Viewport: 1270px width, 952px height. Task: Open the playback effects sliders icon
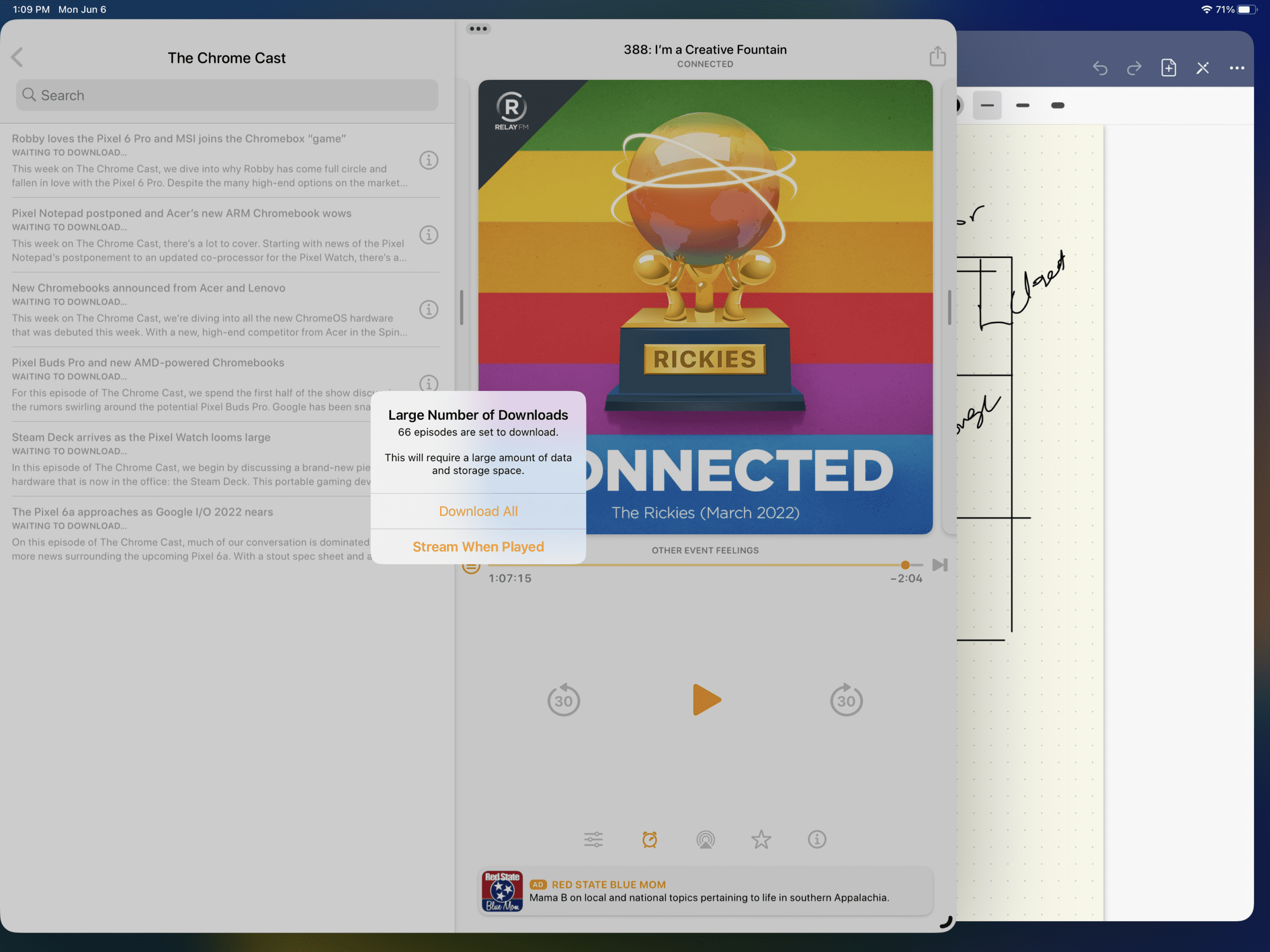click(593, 839)
